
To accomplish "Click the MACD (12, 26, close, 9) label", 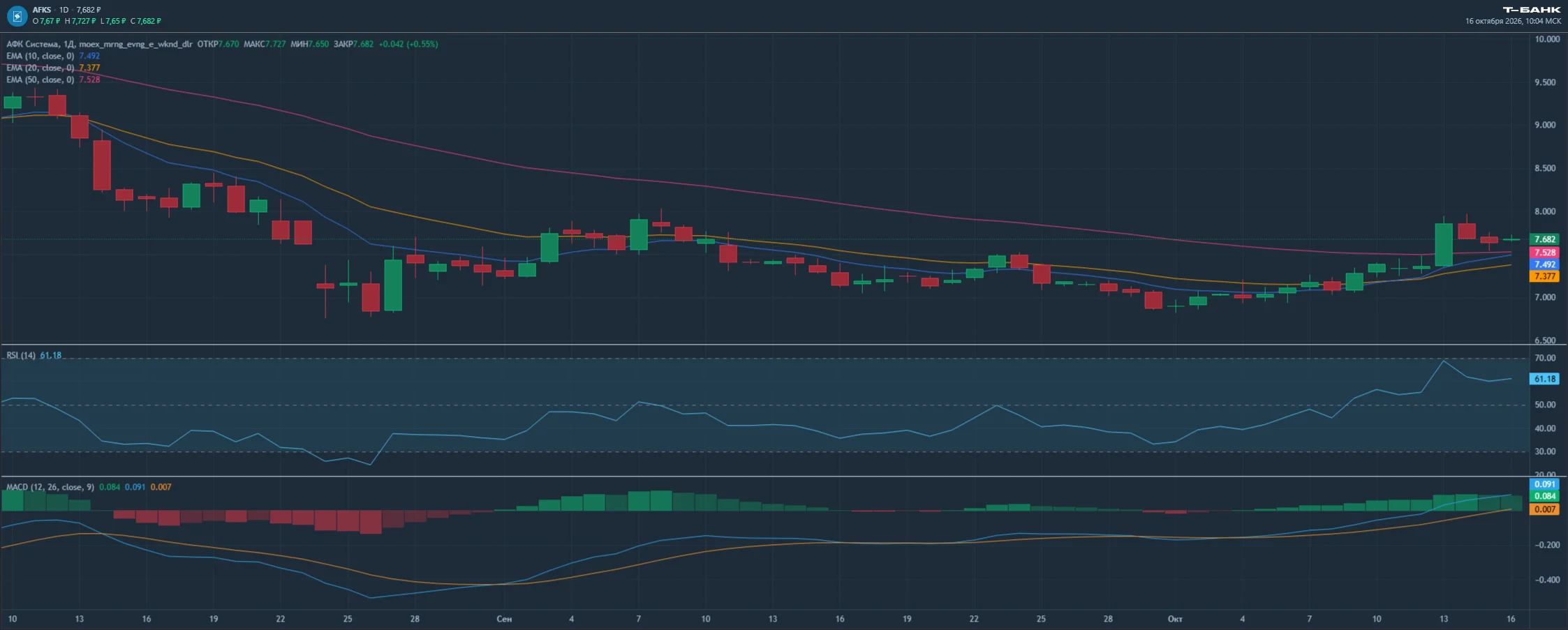I will (50, 487).
